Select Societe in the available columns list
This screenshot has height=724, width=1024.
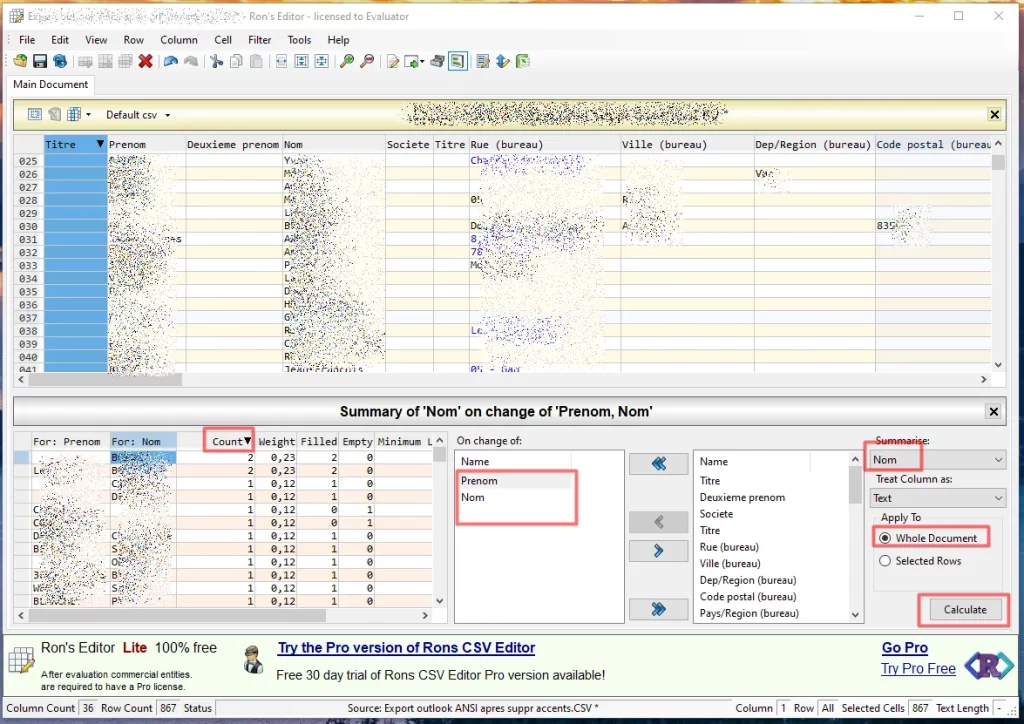point(716,514)
